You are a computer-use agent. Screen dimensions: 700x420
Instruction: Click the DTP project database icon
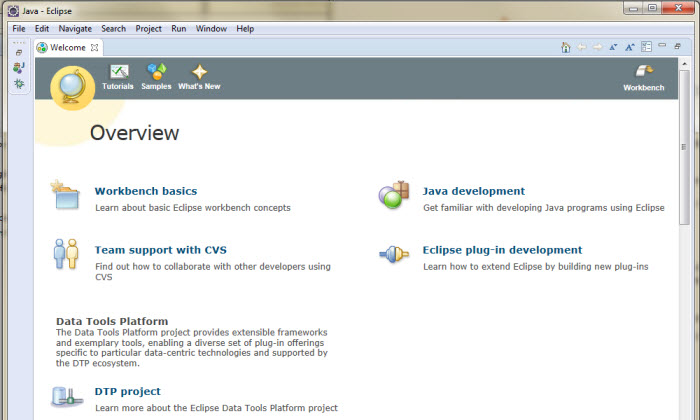[x=67, y=396]
